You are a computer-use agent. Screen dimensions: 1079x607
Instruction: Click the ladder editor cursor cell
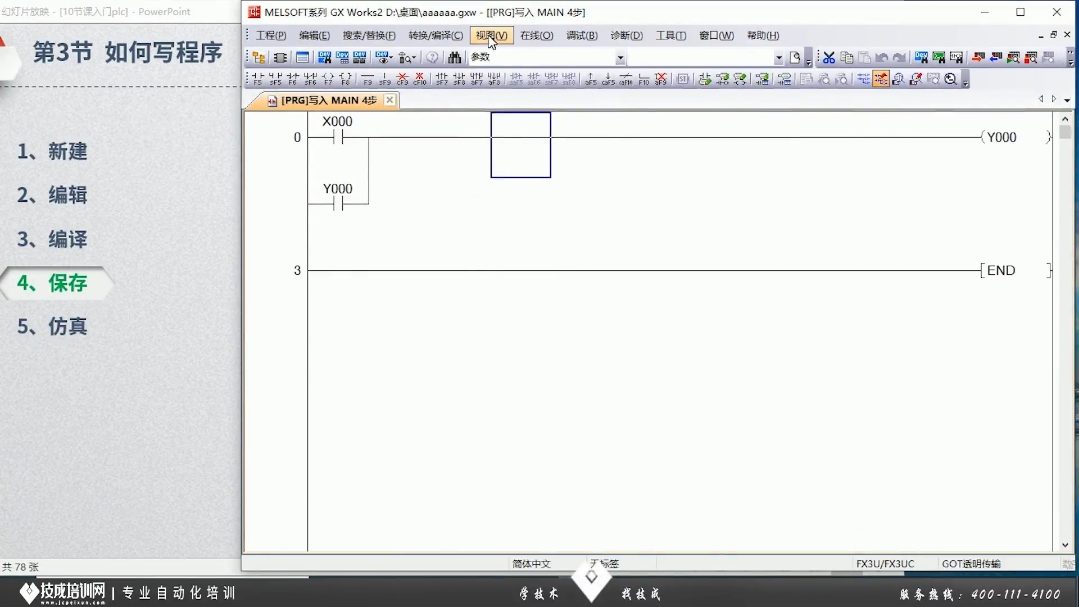pos(521,145)
